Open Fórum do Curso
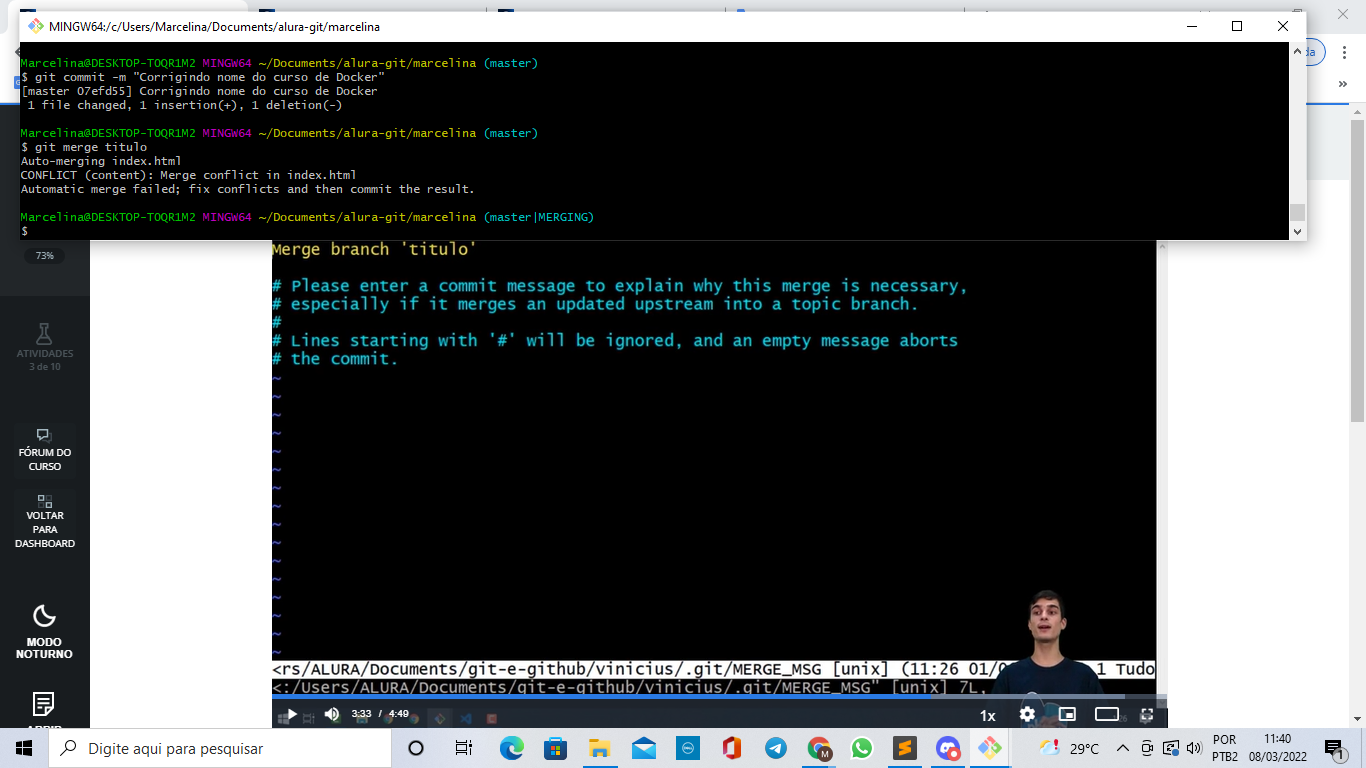Screen dimensions: 1366x768 tap(44, 450)
